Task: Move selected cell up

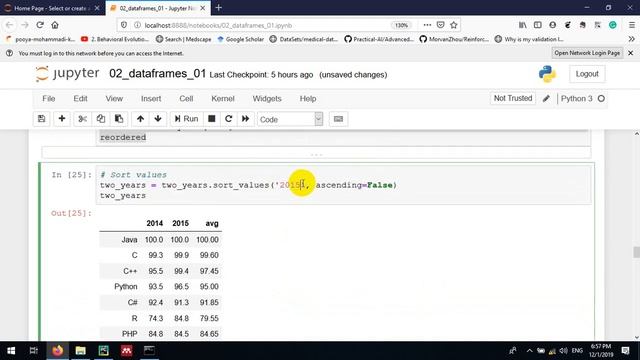Action: coord(140,119)
